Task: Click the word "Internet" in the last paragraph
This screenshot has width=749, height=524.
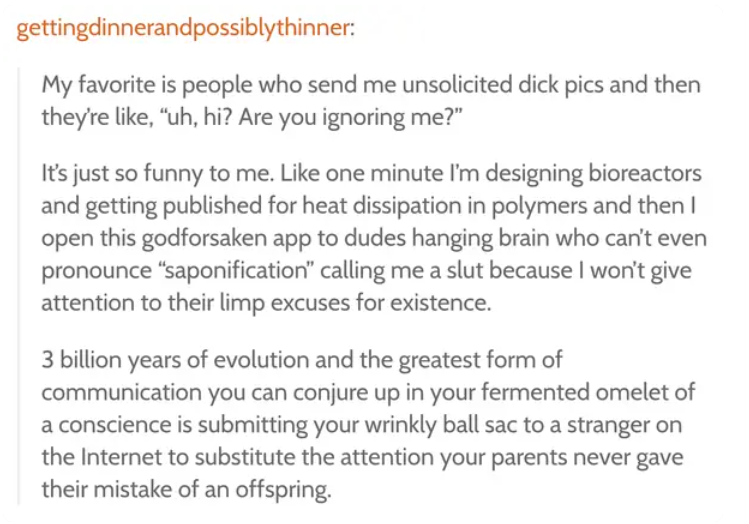Action: (121, 457)
